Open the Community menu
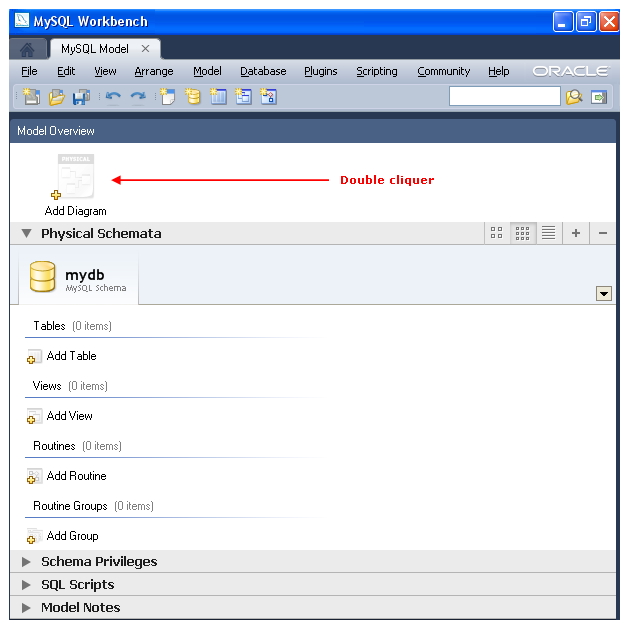Screen dimensions: 628x626 [444, 71]
